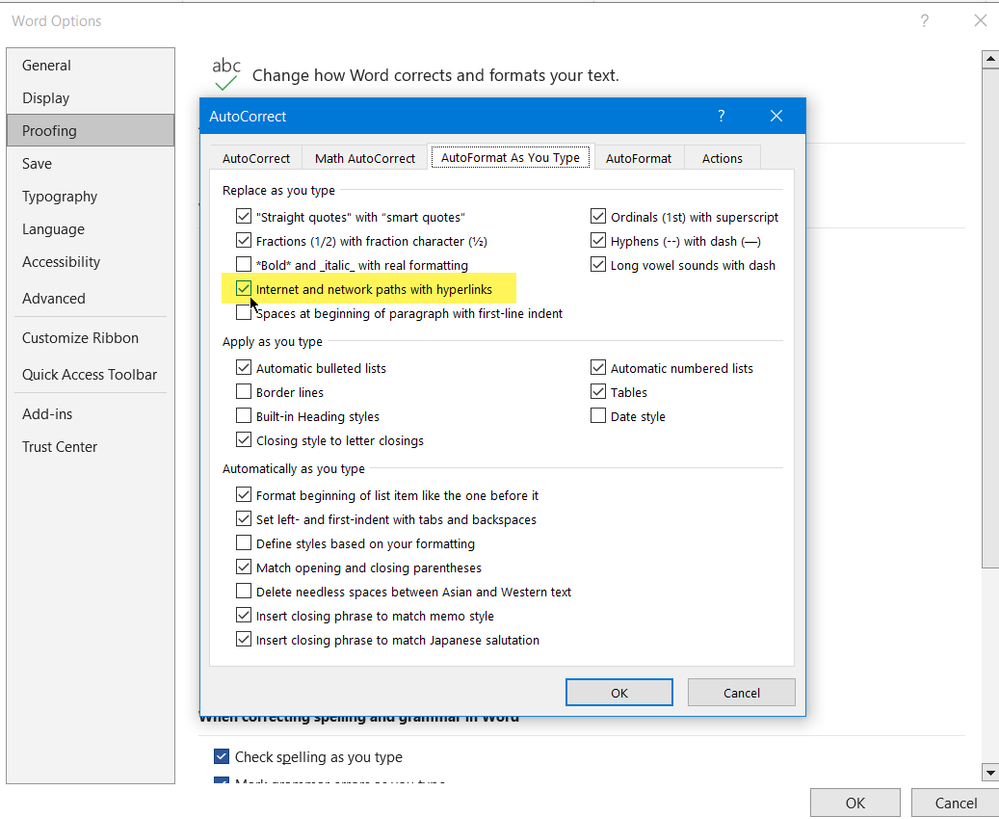
Task: Open the Trust Center category
Action: 90,447
